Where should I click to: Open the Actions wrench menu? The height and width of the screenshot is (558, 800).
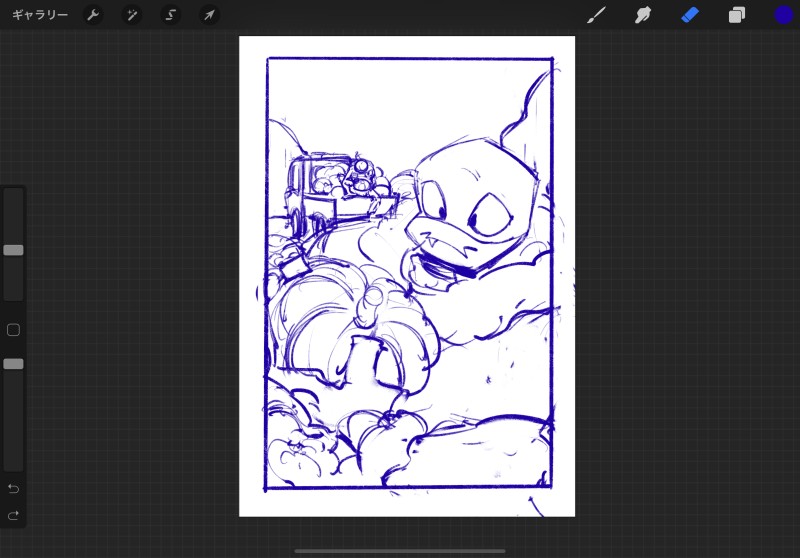93,15
